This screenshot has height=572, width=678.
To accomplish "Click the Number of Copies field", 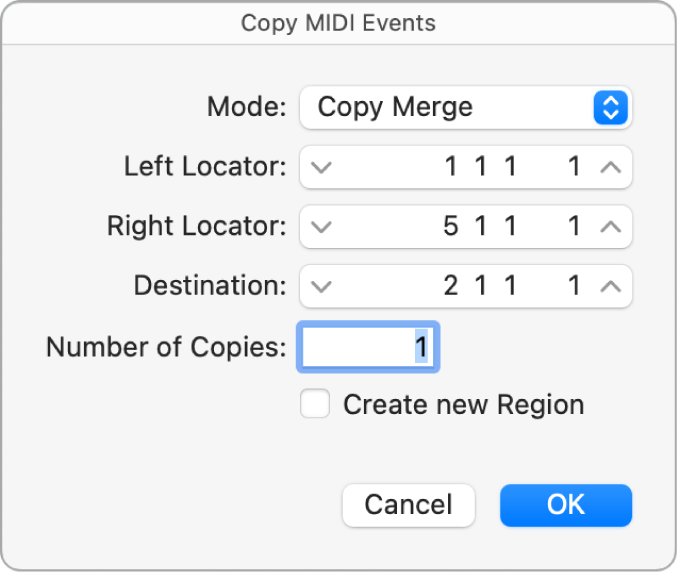I will click(368, 347).
